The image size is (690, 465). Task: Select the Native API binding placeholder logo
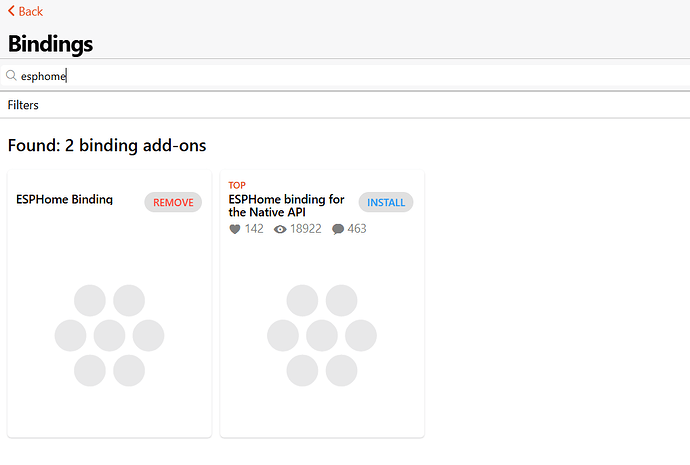tap(321, 335)
